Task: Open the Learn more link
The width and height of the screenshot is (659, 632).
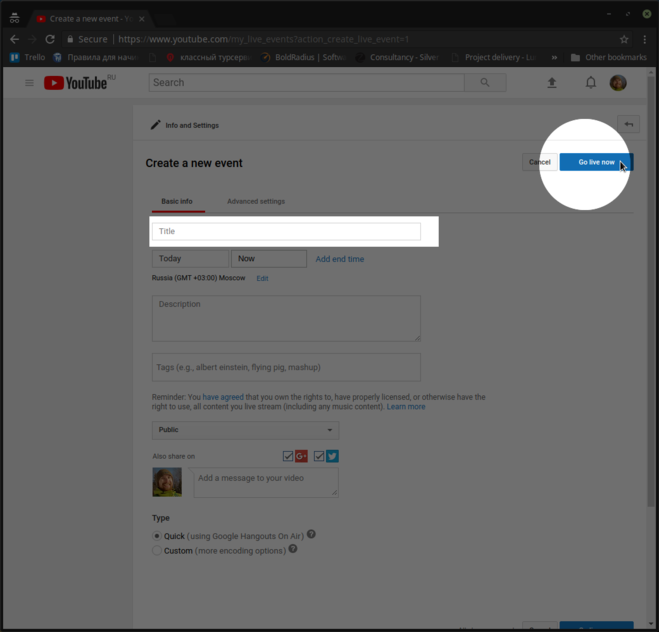Action: click(x=406, y=406)
